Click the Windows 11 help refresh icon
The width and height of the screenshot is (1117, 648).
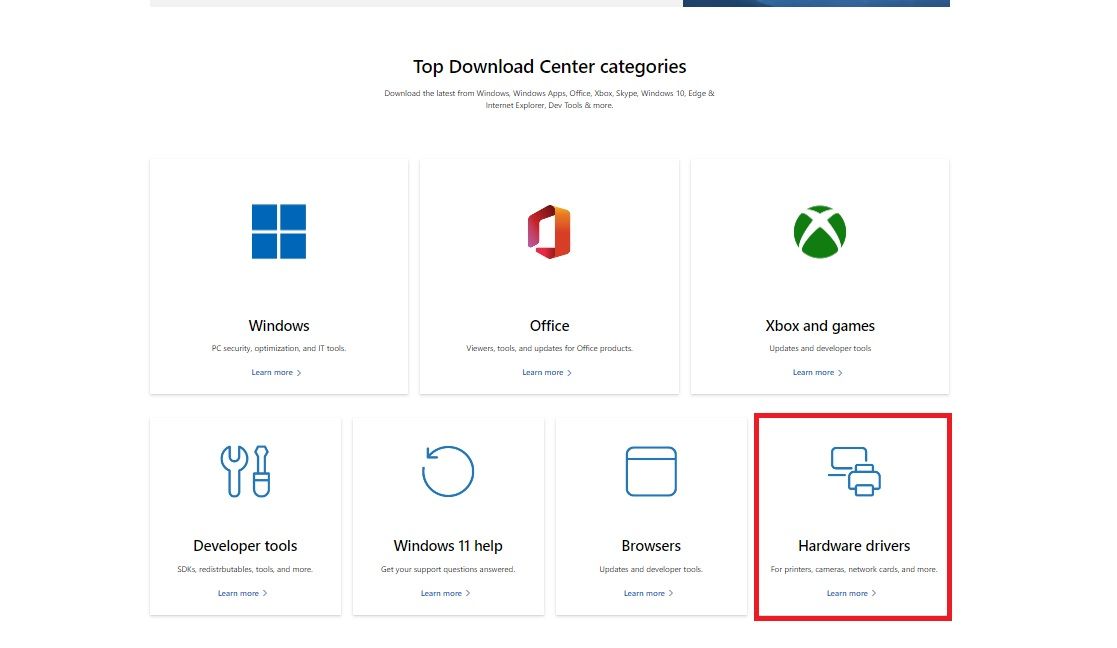(x=448, y=471)
